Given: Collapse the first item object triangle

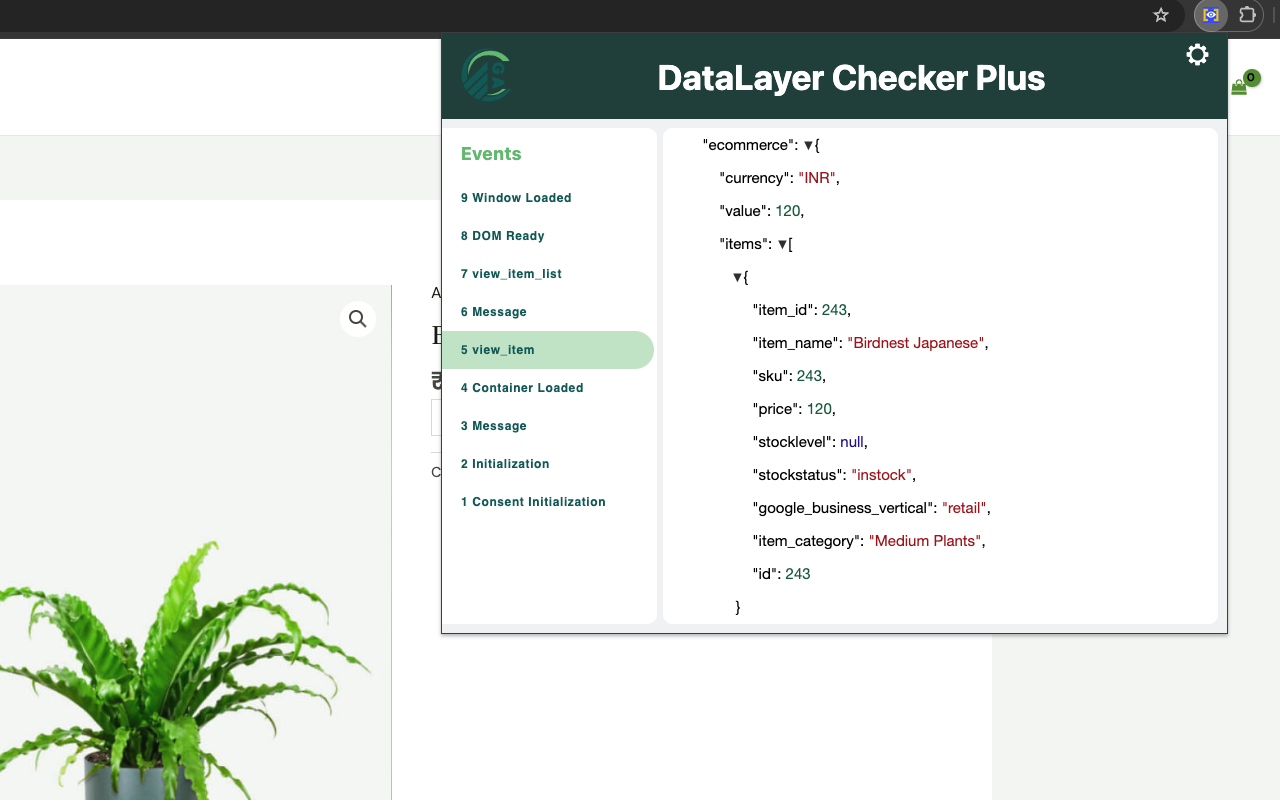Looking at the screenshot, I should pos(737,276).
